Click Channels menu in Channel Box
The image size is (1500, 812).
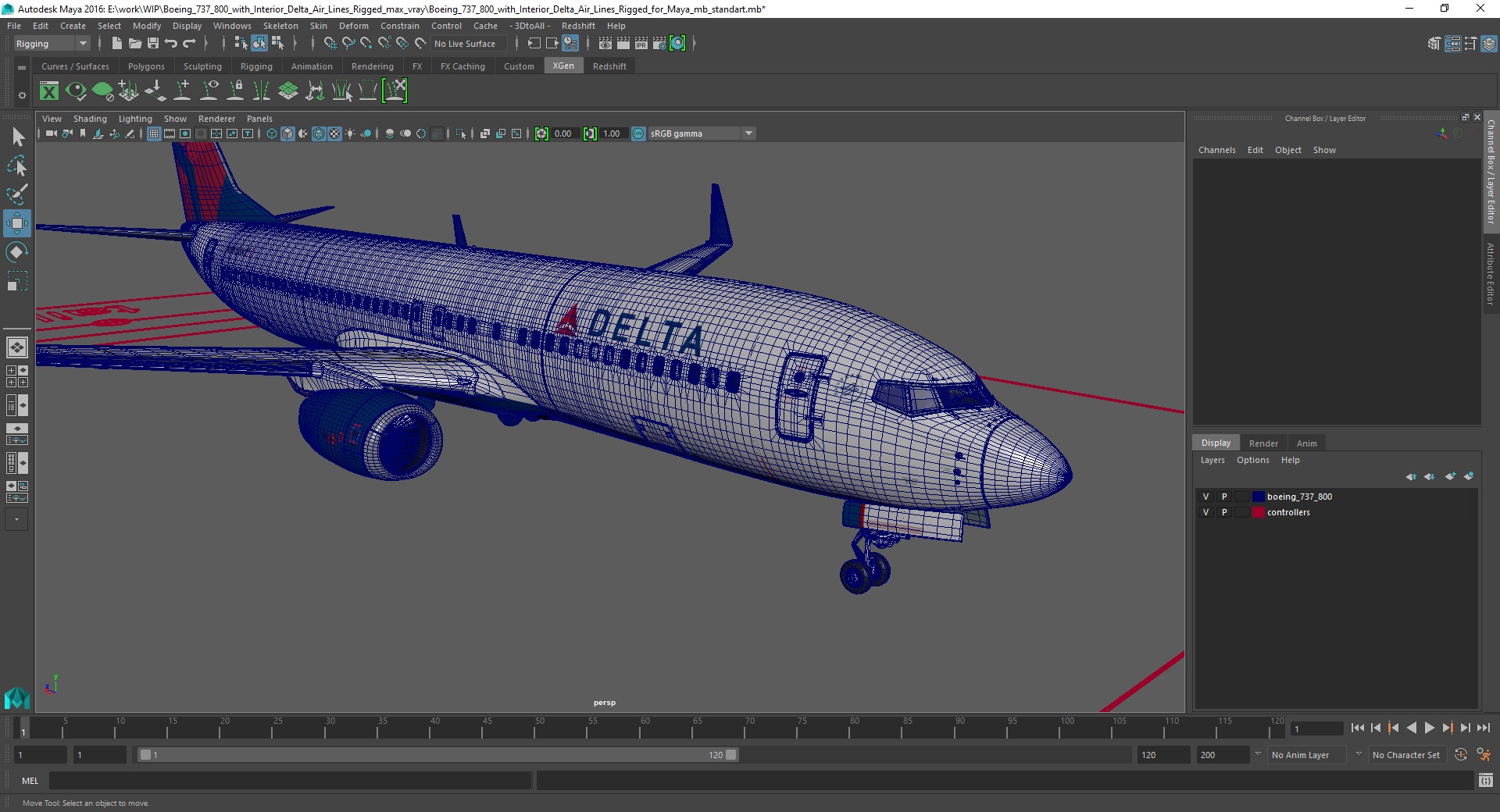(1216, 150)
